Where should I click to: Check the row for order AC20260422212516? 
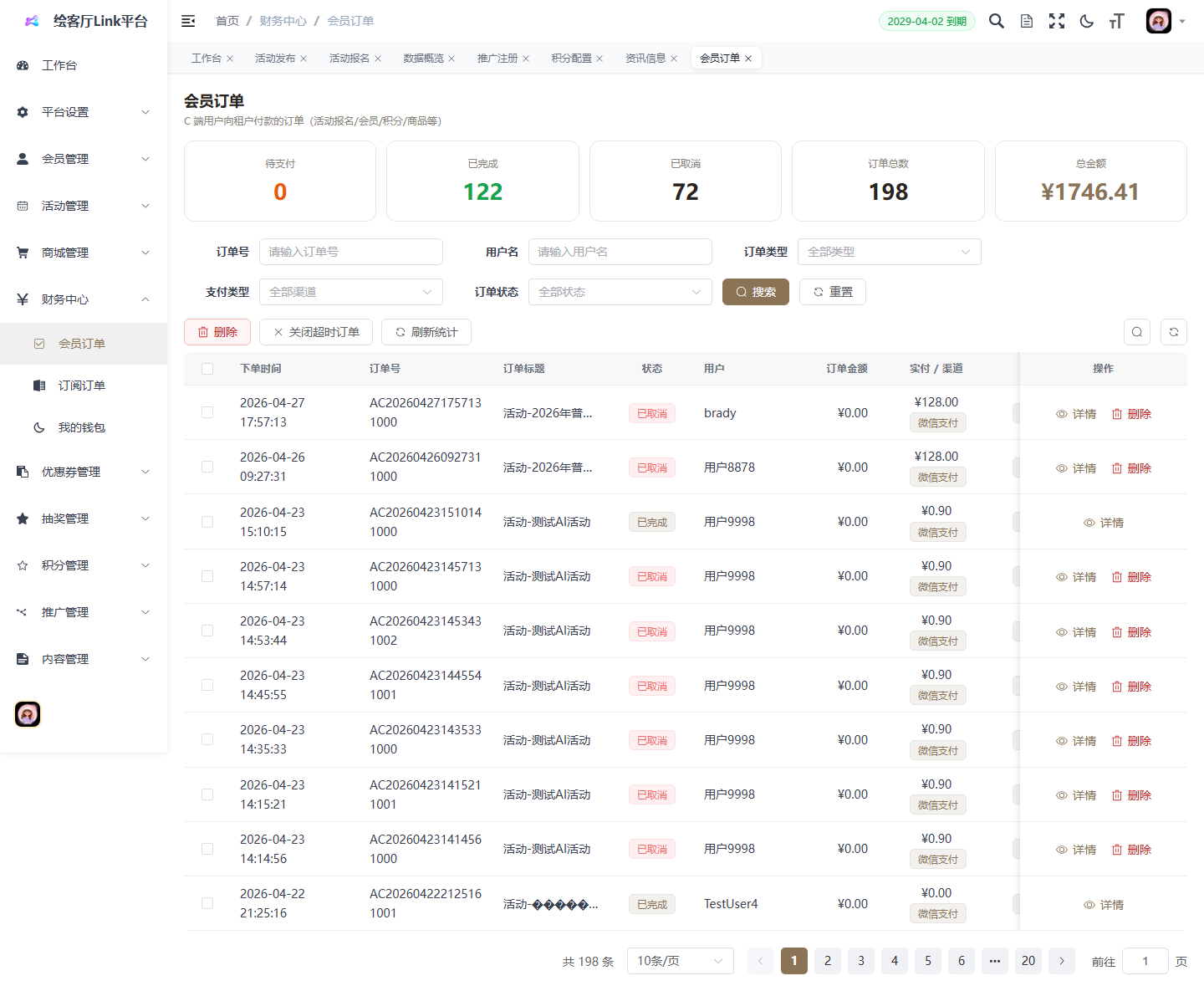pyautogui.click(x=207, y=903)
